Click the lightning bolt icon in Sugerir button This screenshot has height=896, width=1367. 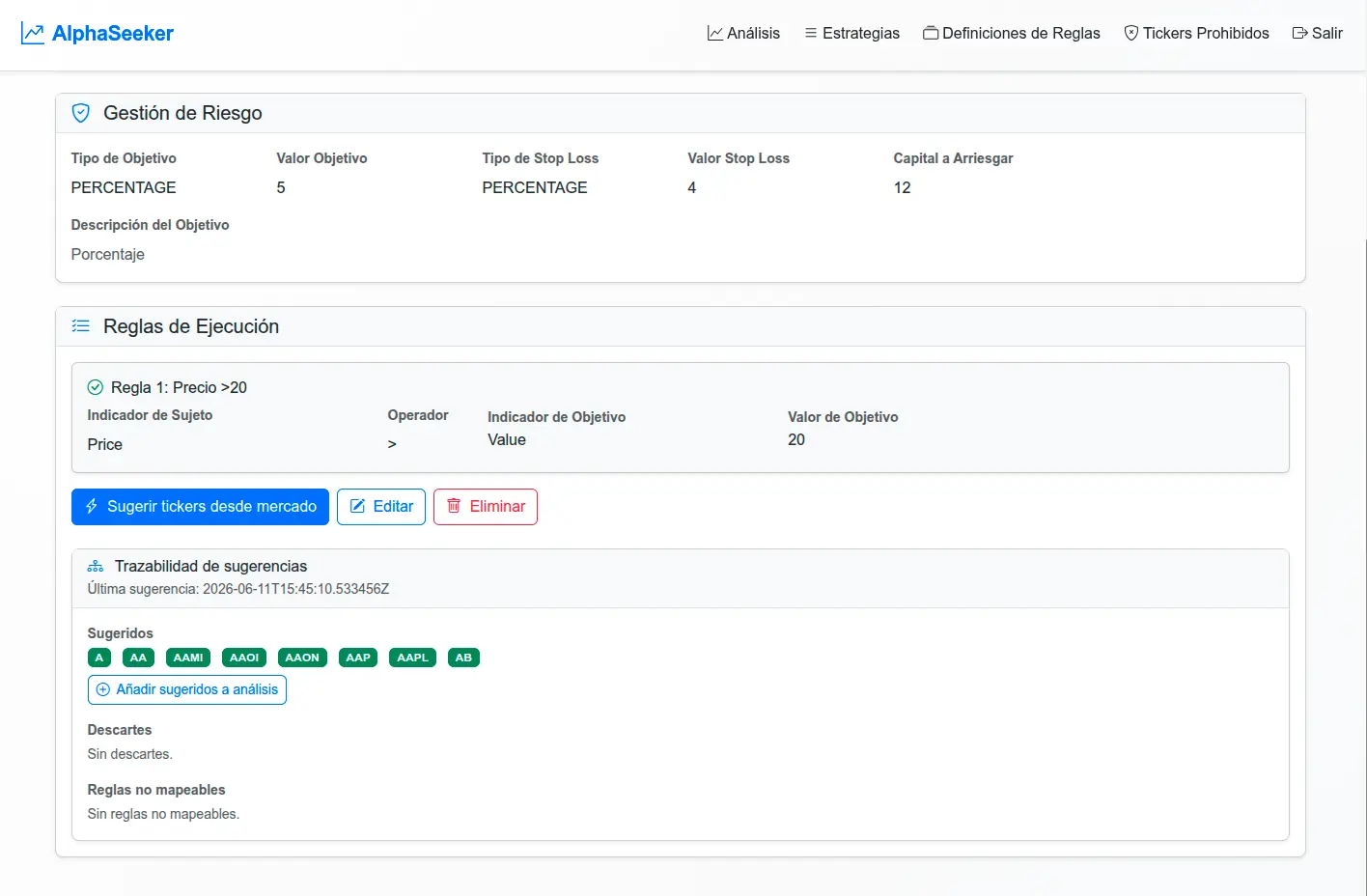92,506
